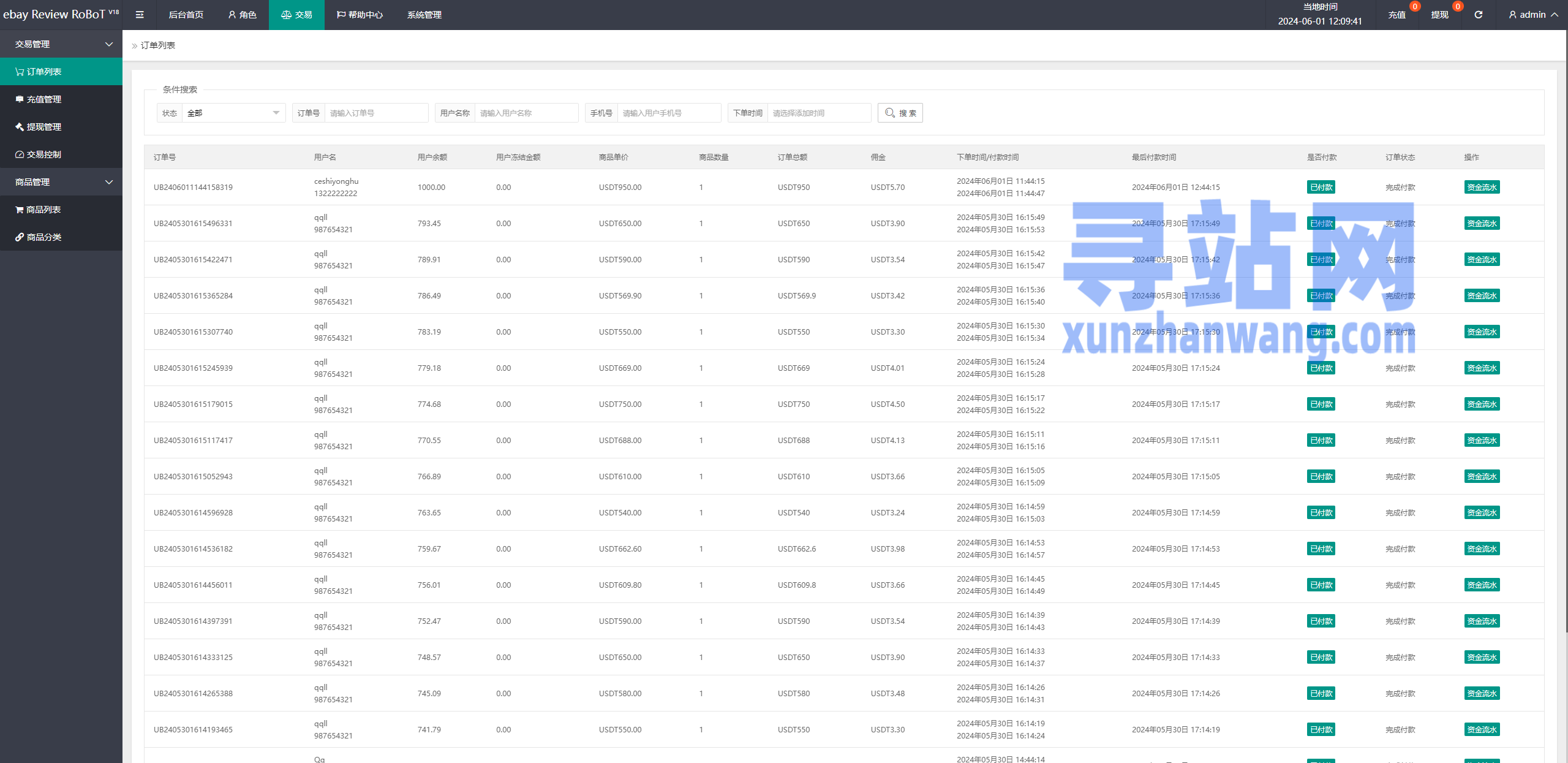
Task: Click the 充值 notification badge in header
Action: [x=1415, y=6]
